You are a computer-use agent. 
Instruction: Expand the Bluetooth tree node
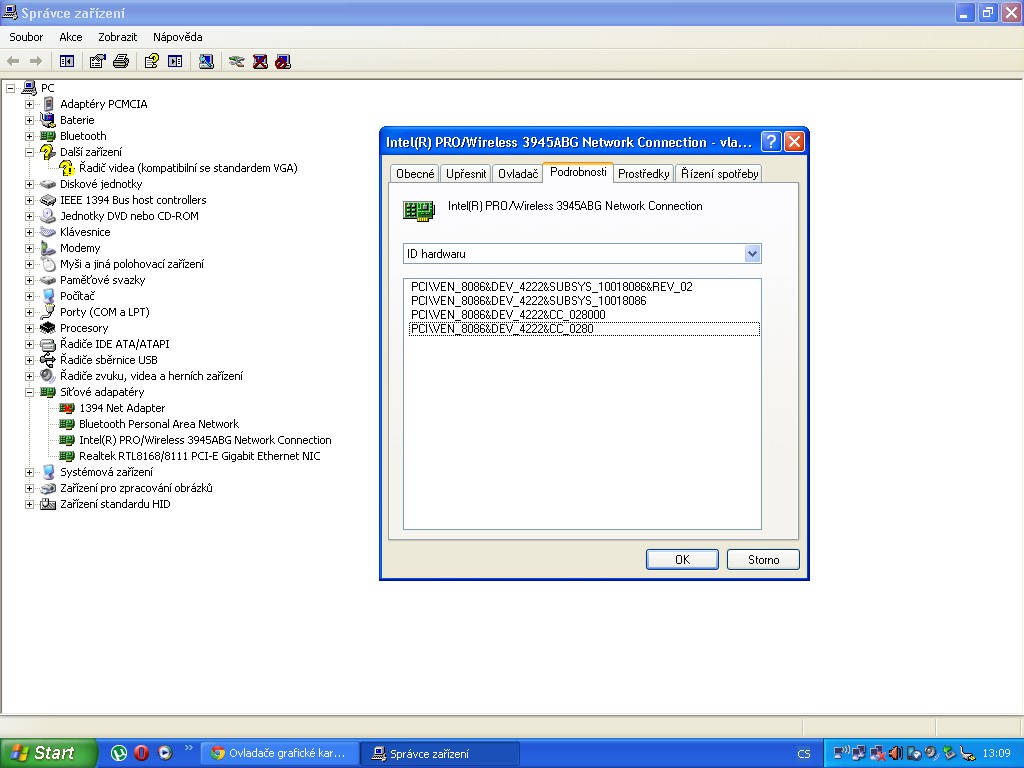pyautogui.click(x=30, y=136)
